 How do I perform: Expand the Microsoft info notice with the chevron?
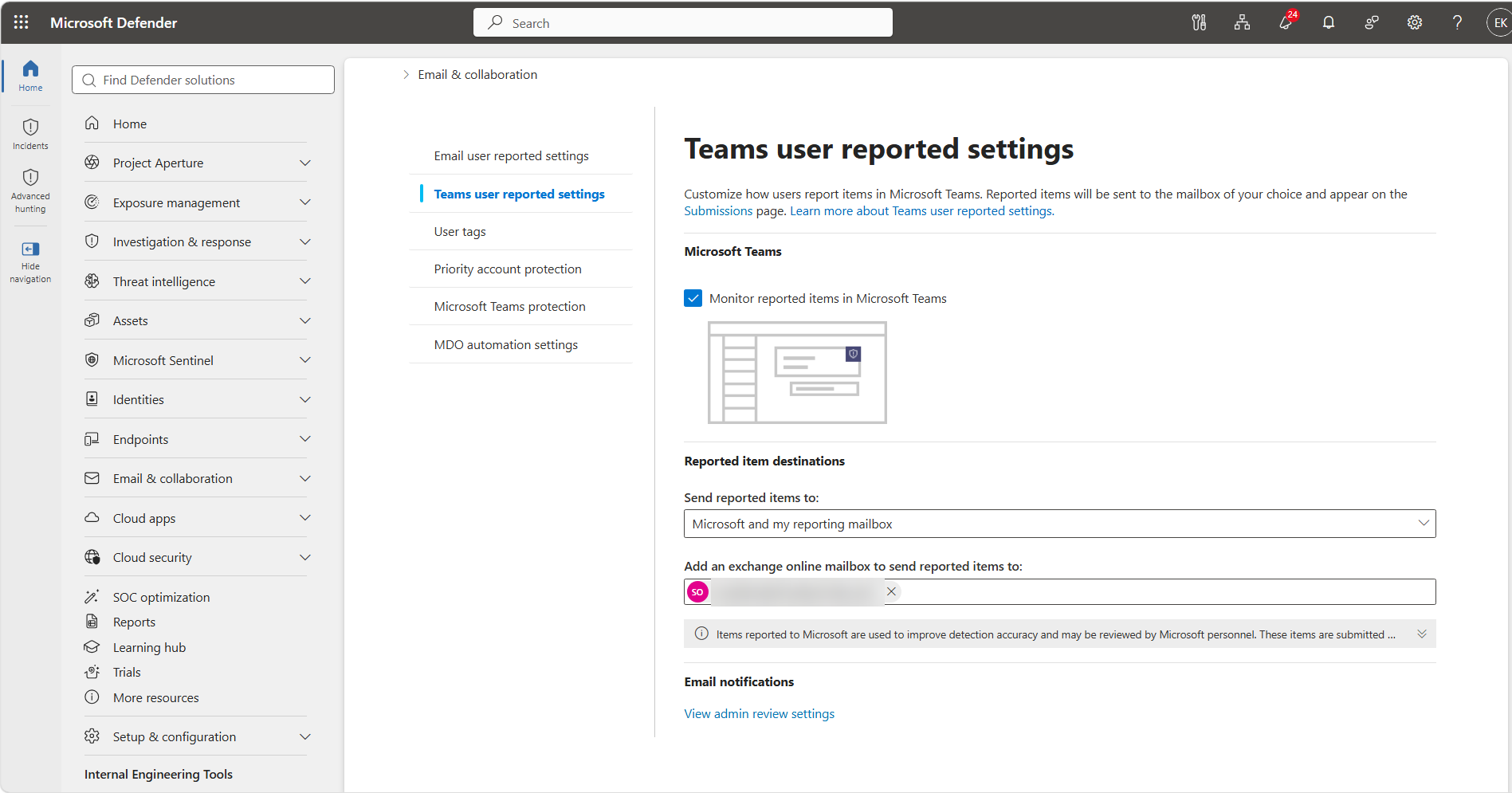coord(1421,634)
